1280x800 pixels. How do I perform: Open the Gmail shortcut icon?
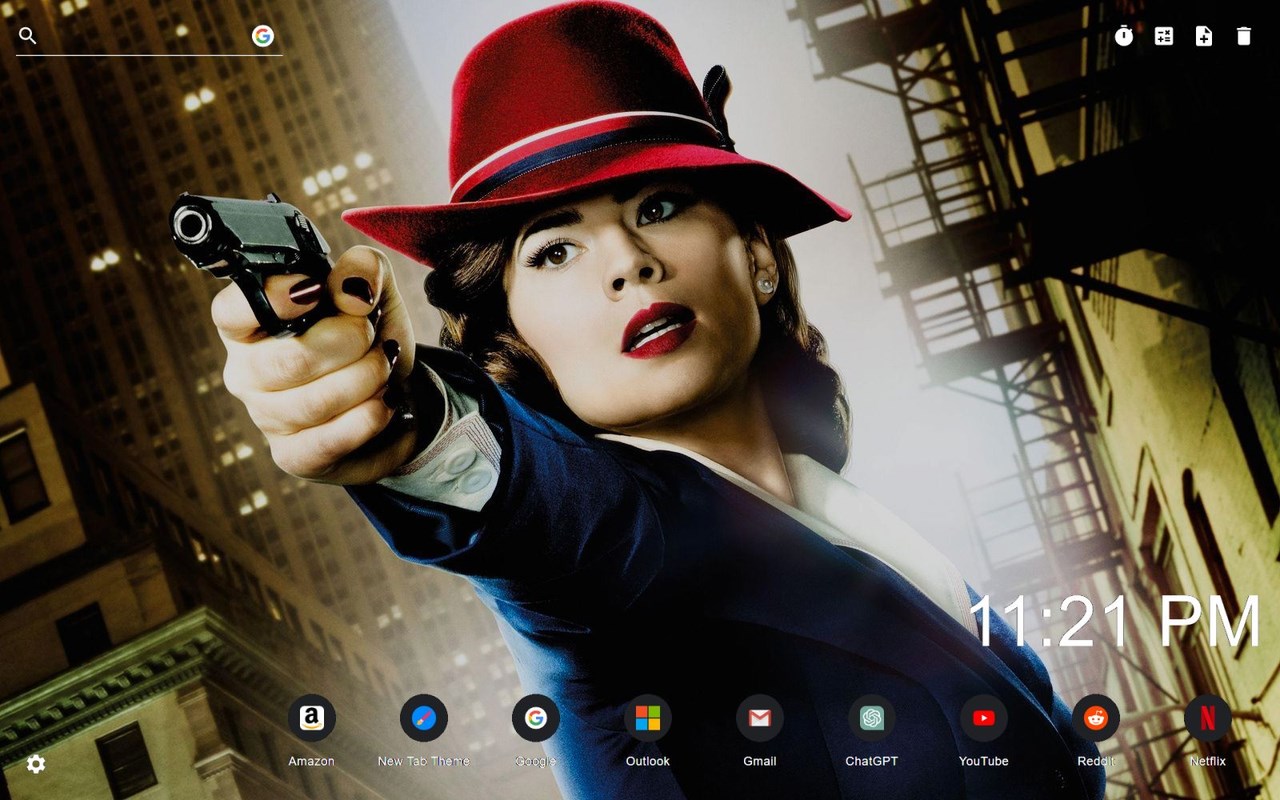pyautogui.click(x=760, y=718)
